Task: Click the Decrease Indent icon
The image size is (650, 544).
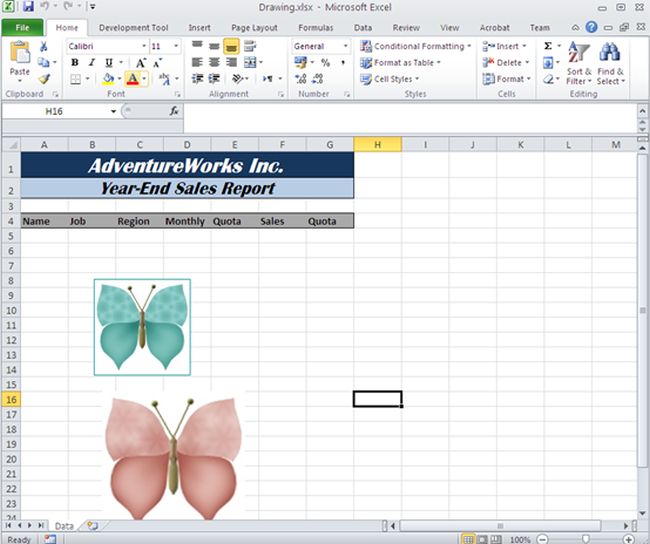Action: pyautogui.click(x=197, y=79)
